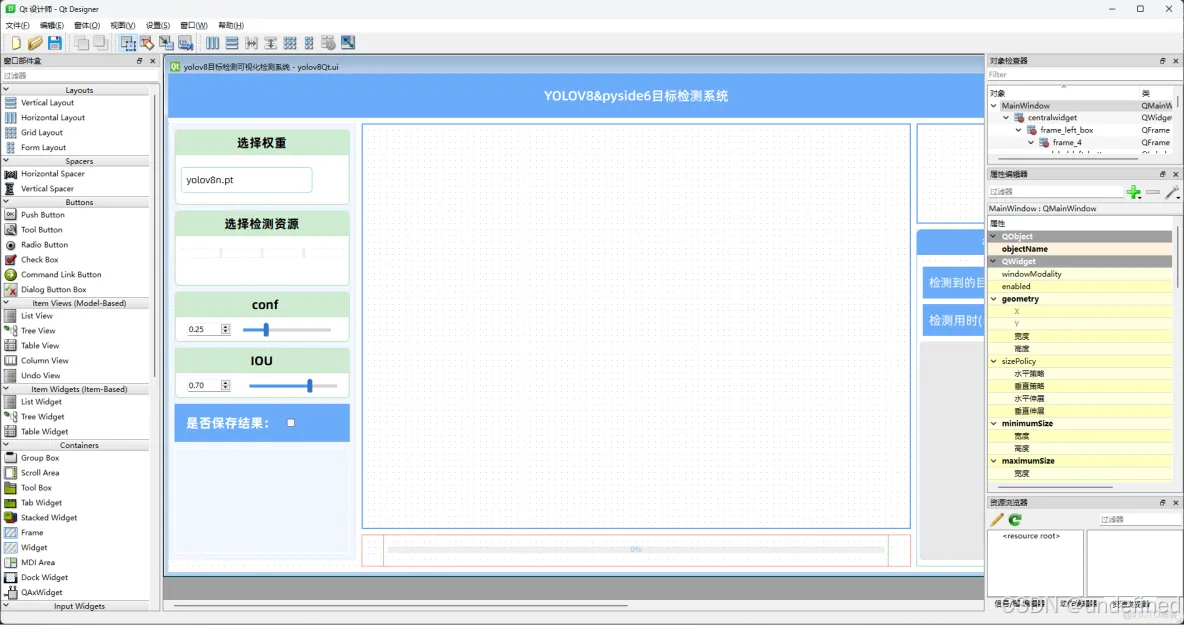This screenshot has height=625, width=1184.
Task: Open the 设置(S) menu
Action: (158, 25)
